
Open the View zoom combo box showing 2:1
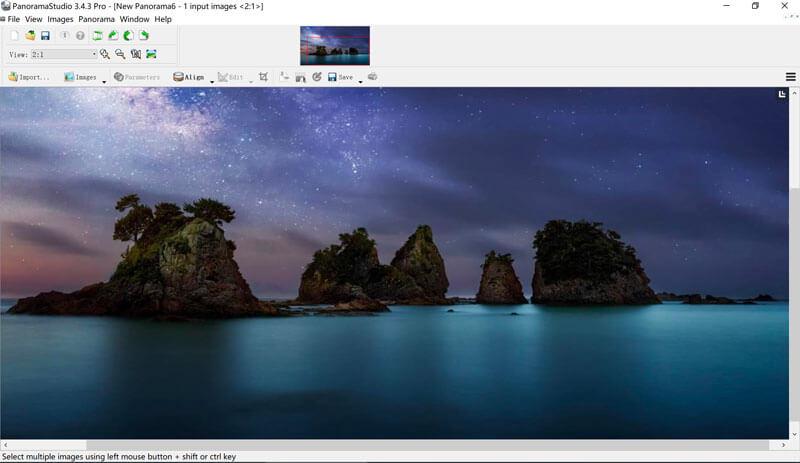(64, 54)
